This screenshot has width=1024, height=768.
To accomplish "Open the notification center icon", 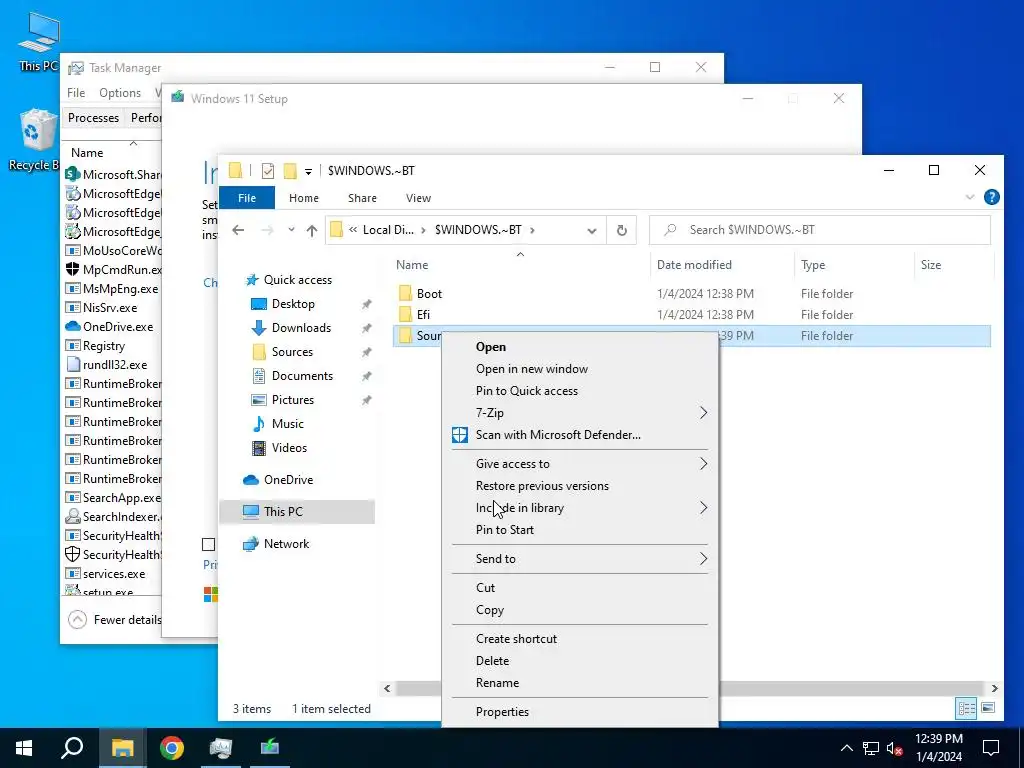I will (x=991, y=748).
